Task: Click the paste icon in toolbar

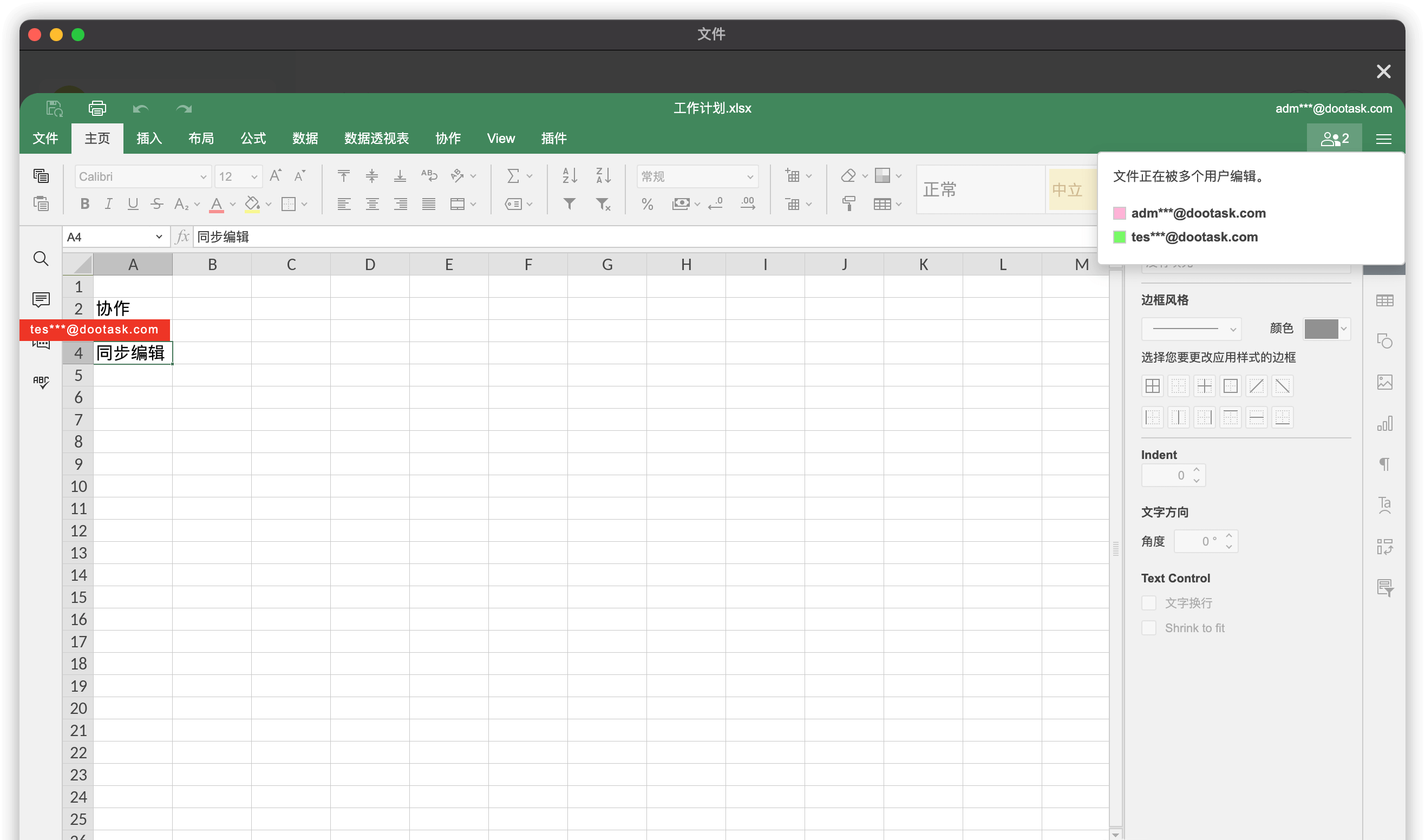Action: 41,204
